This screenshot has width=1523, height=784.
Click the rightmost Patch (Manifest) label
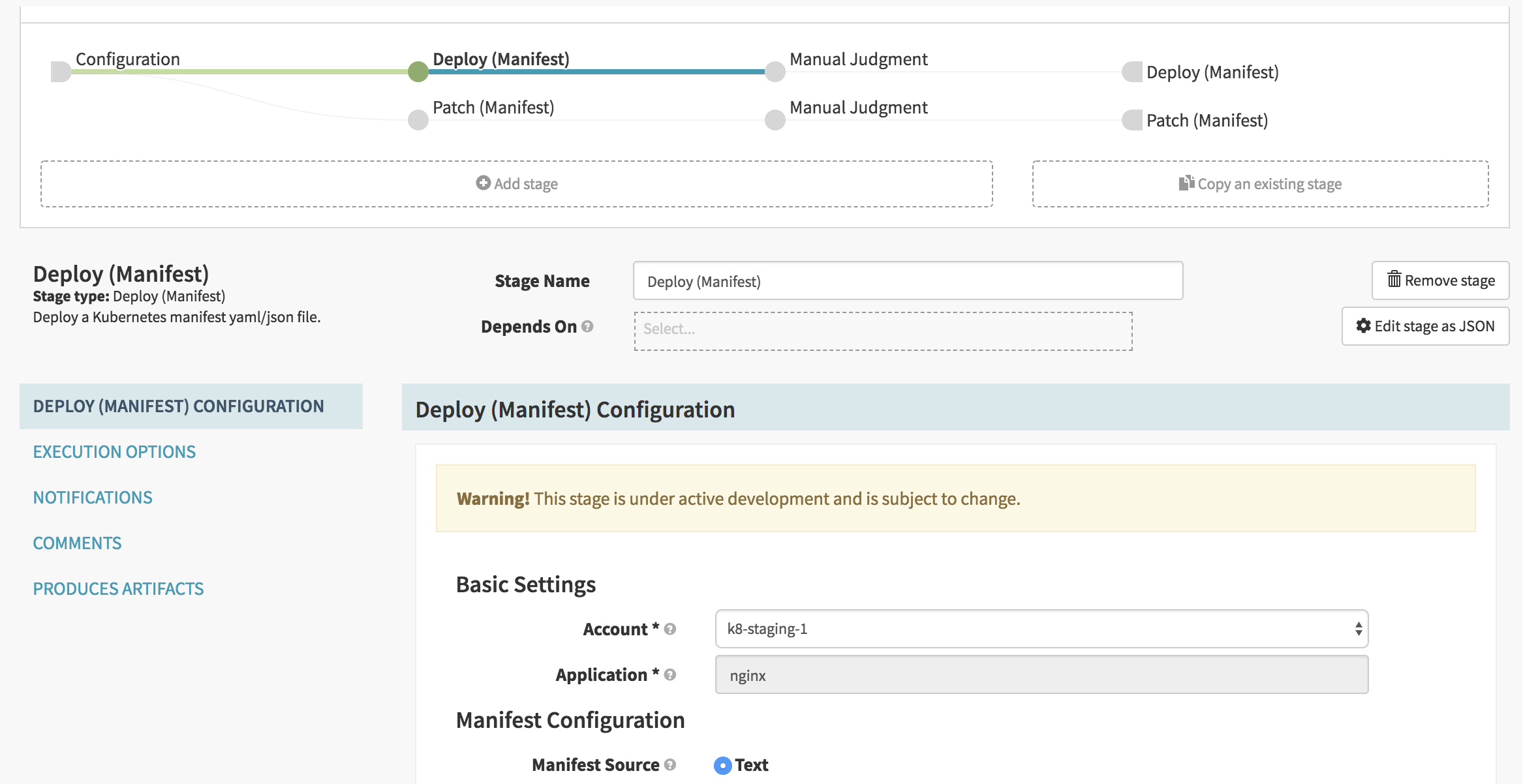(x=1207, y=120)
